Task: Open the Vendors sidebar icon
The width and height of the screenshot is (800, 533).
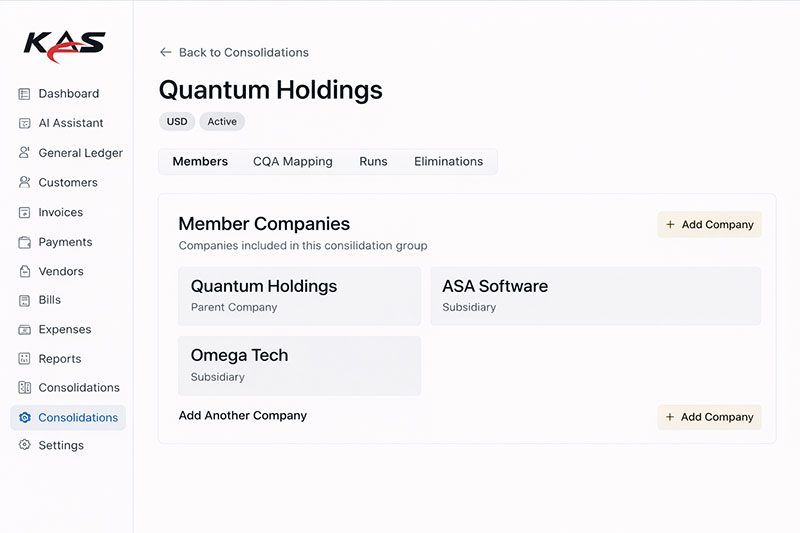Action: click(25, 271)
